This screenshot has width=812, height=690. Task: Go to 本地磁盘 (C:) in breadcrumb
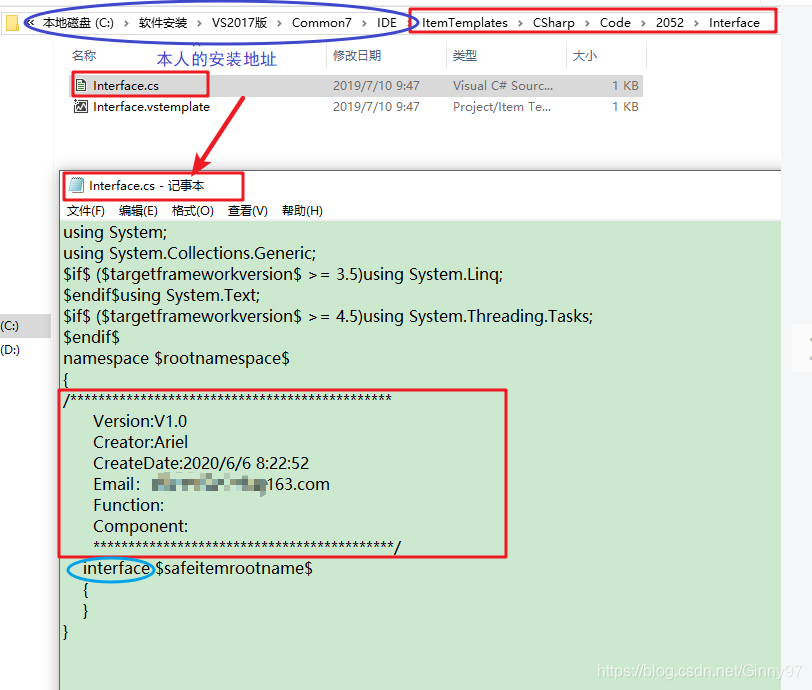coord(78,23)
